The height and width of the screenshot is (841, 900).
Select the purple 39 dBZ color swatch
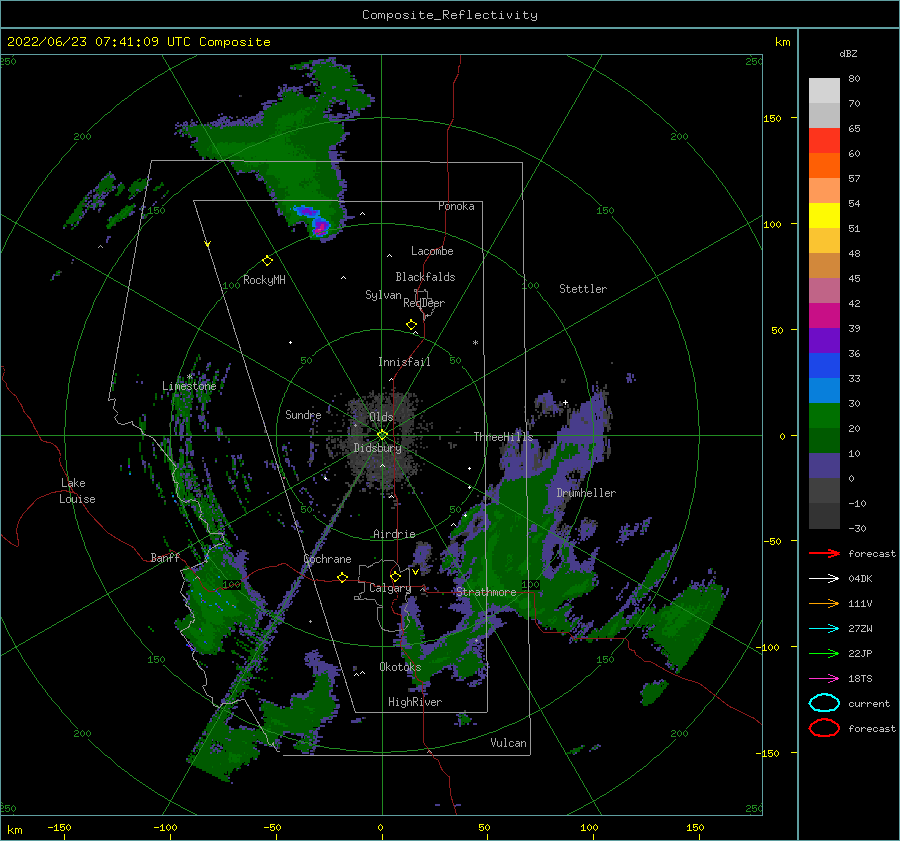pos(824,340)
